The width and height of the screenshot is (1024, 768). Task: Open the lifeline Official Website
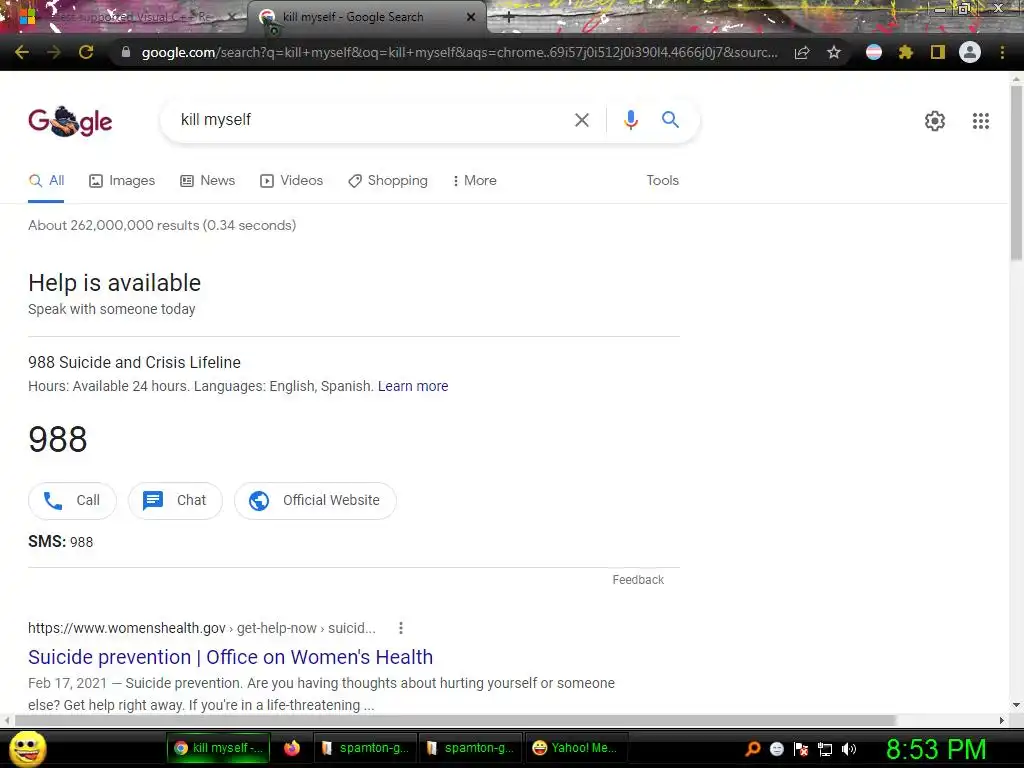315,501
